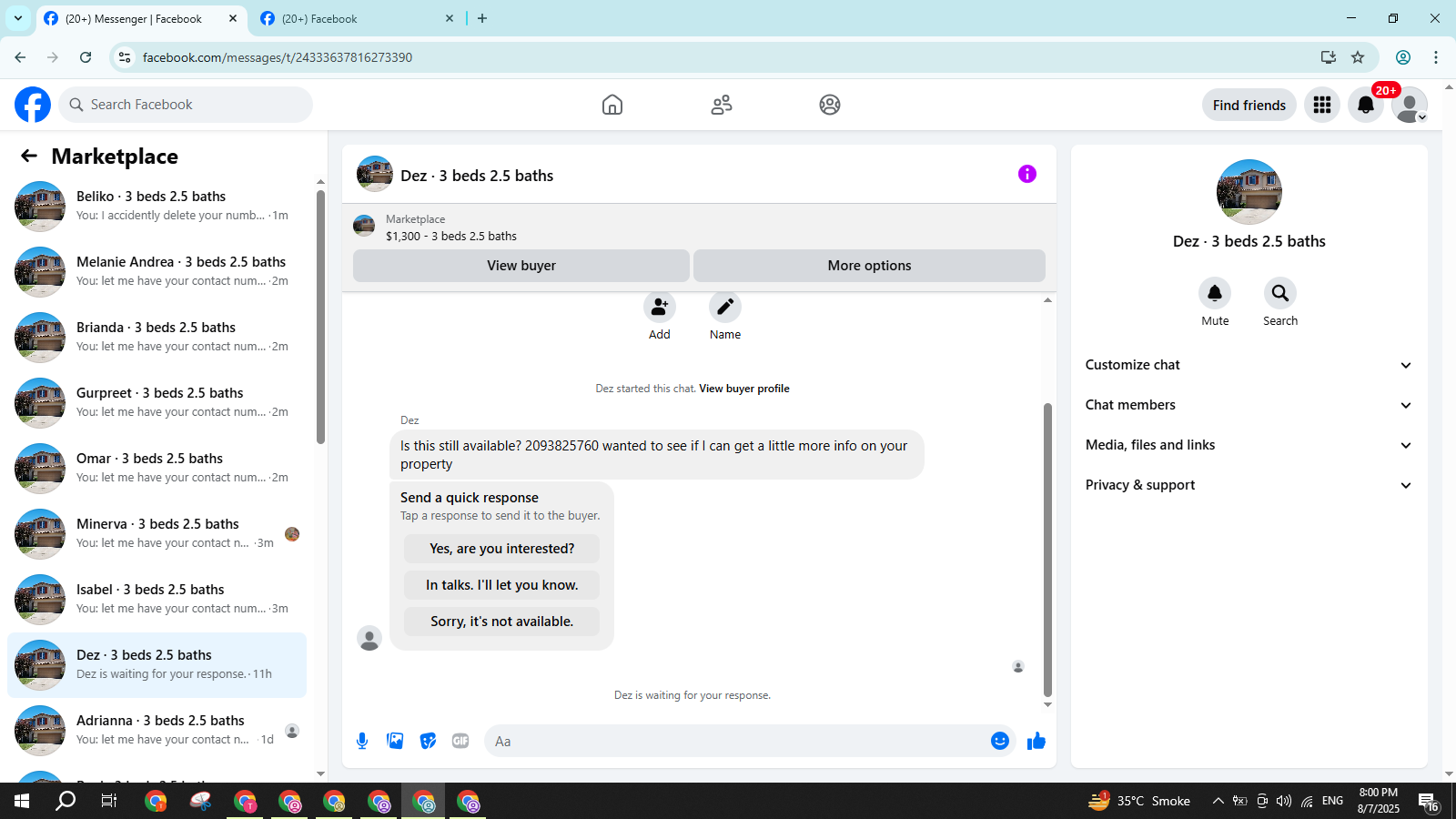Image resolution: width=1456 pixels, height=819 pixels.
Task: Send quick reply 'Yes, are you interested?'
Action: pyautogui.click(x=501, y=549)
